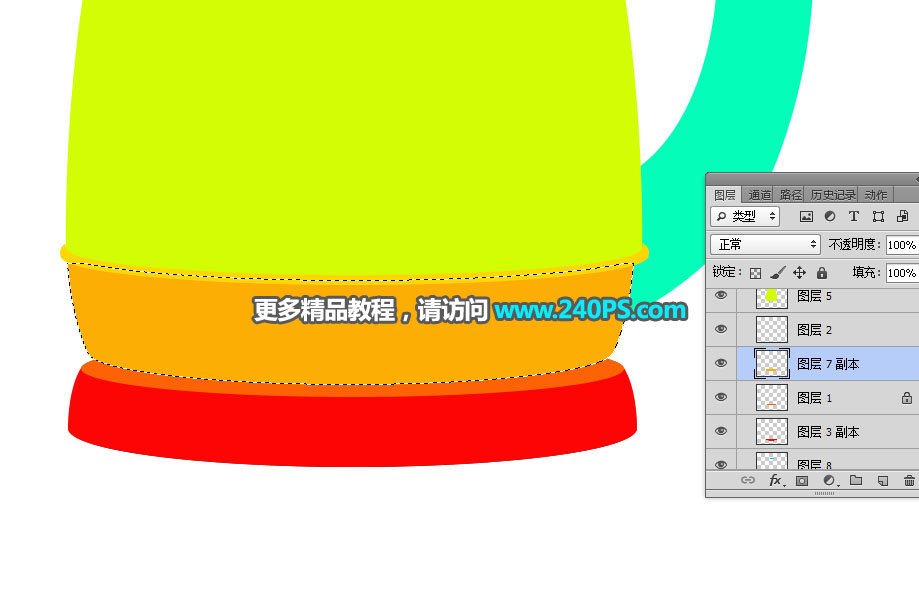Create a new layer group folder

coord(856,480)
